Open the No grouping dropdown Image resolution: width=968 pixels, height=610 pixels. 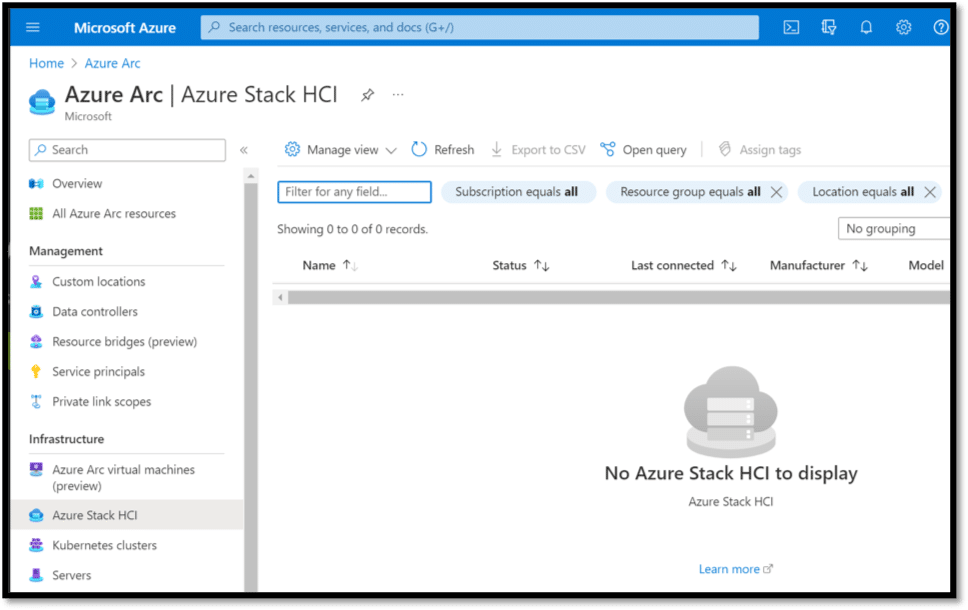pos(893,228)
